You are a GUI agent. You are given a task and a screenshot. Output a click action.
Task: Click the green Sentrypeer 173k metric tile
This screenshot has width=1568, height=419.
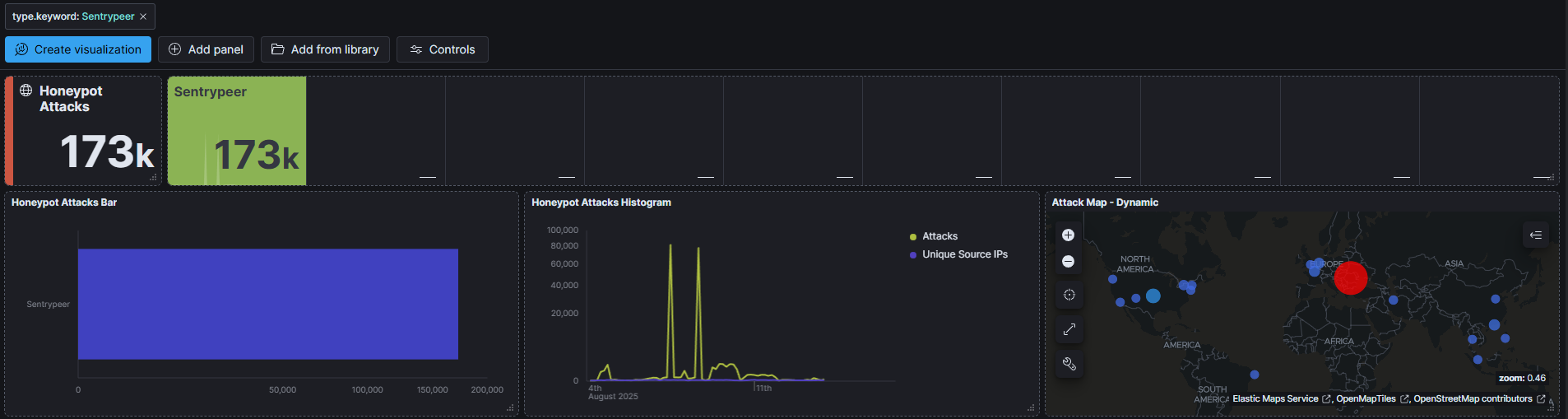click(237, 131)
